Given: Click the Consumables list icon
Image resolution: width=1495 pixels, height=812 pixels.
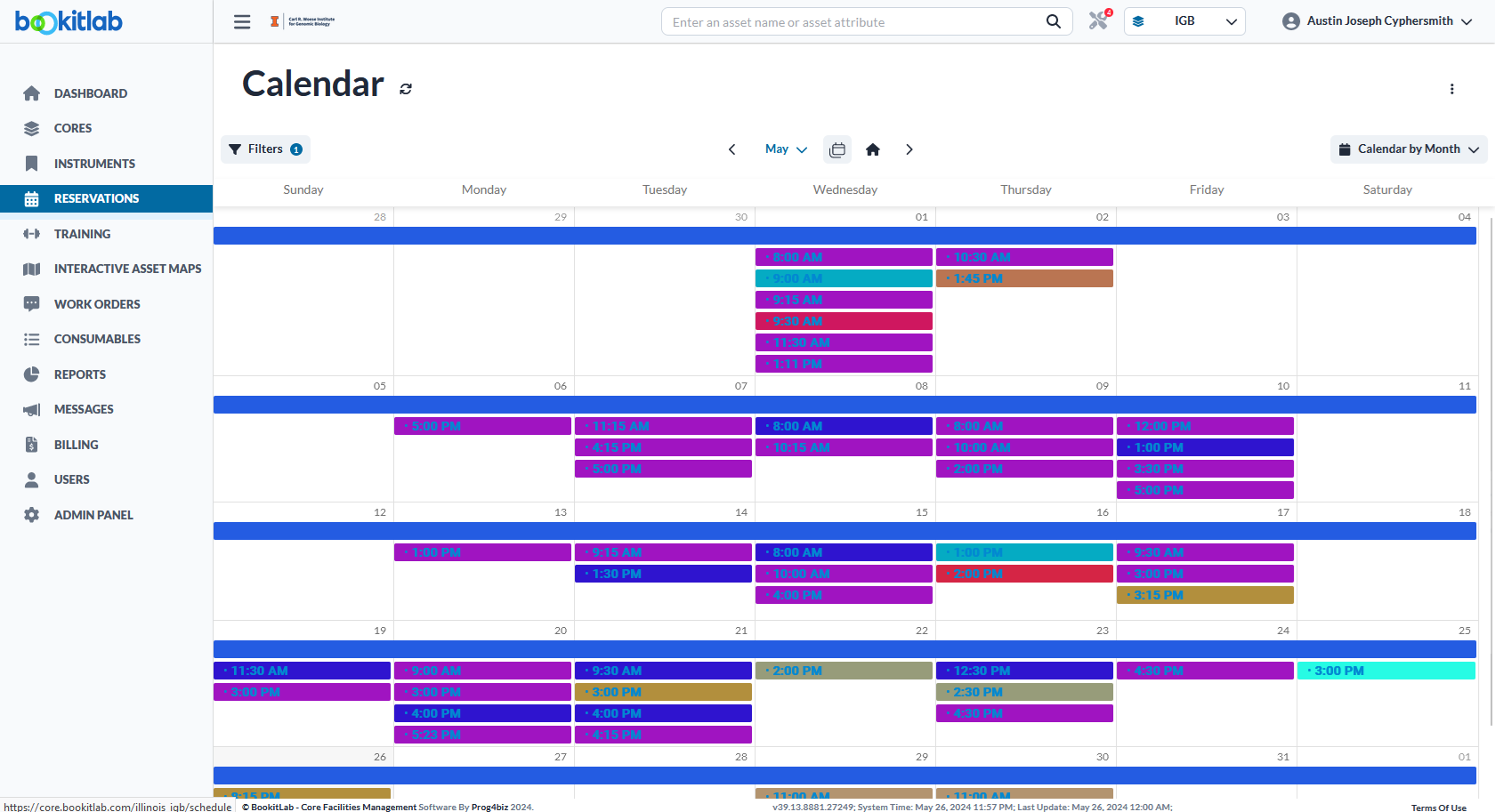Looking at the screenshot, I should (32, 339).
